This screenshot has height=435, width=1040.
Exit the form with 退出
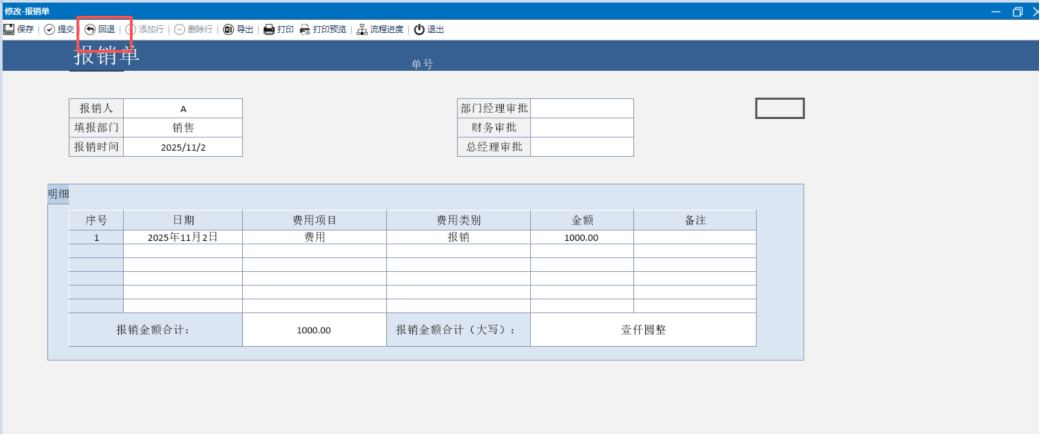429,29
